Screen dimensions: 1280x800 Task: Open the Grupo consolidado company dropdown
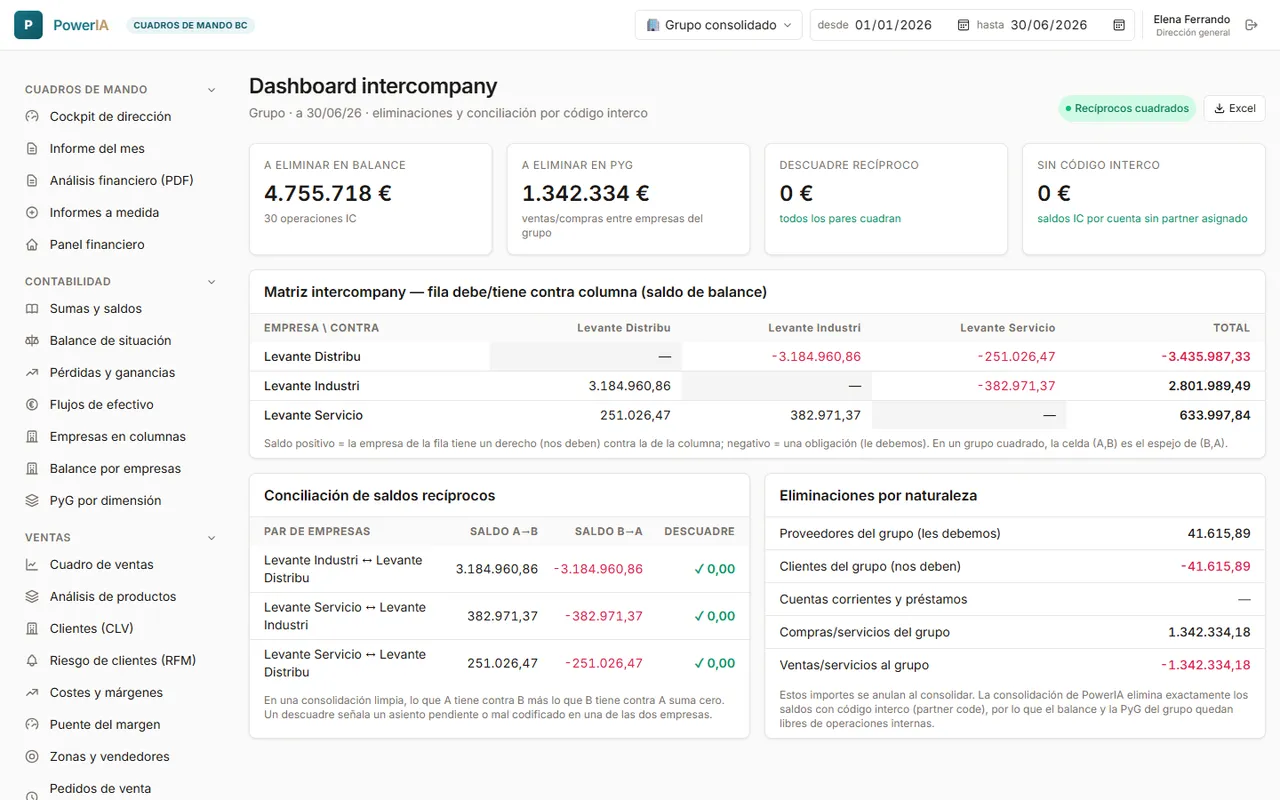click(x=718, y=25)
